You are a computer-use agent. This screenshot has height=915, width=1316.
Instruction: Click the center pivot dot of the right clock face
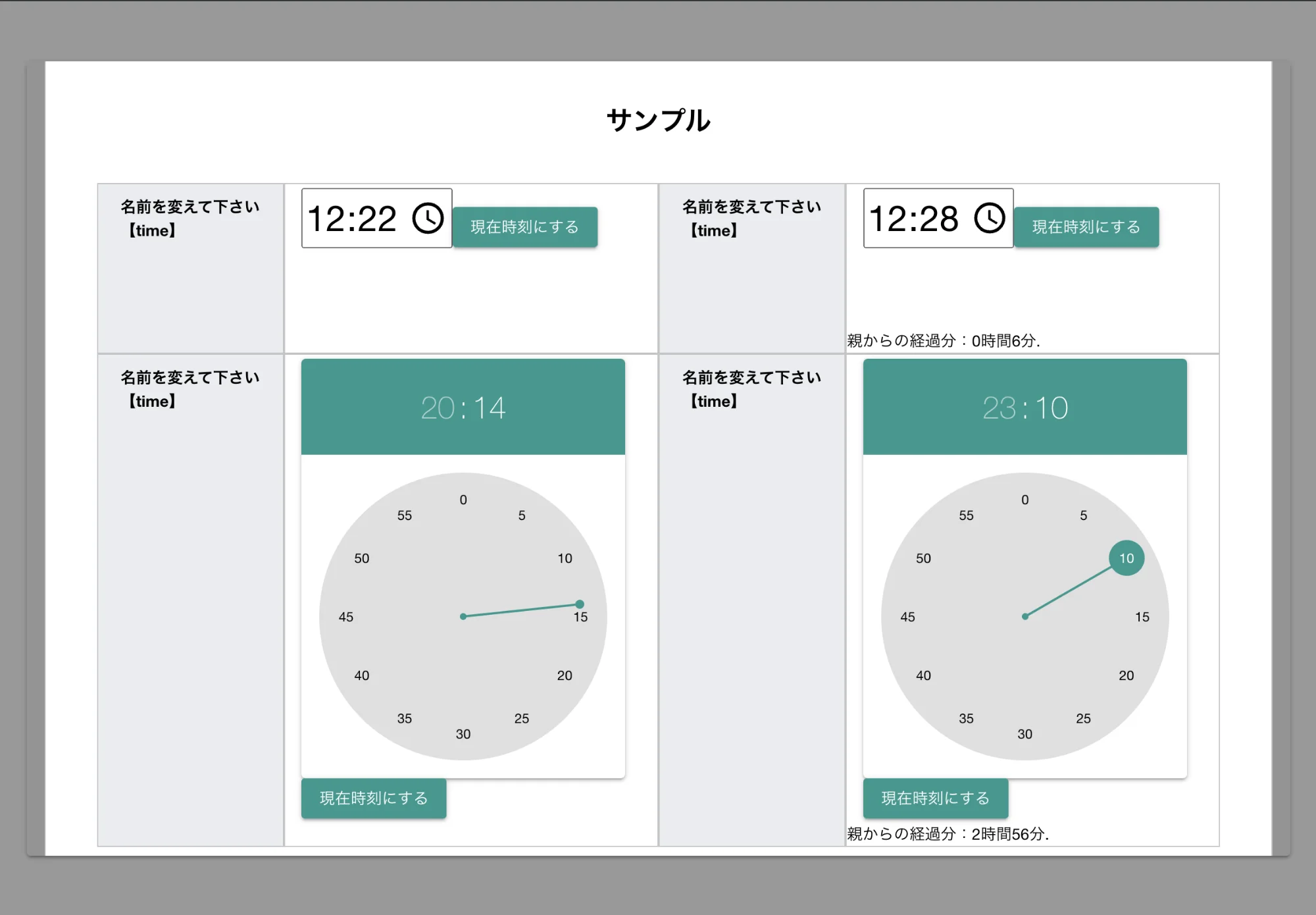[x=1025, y=616]
